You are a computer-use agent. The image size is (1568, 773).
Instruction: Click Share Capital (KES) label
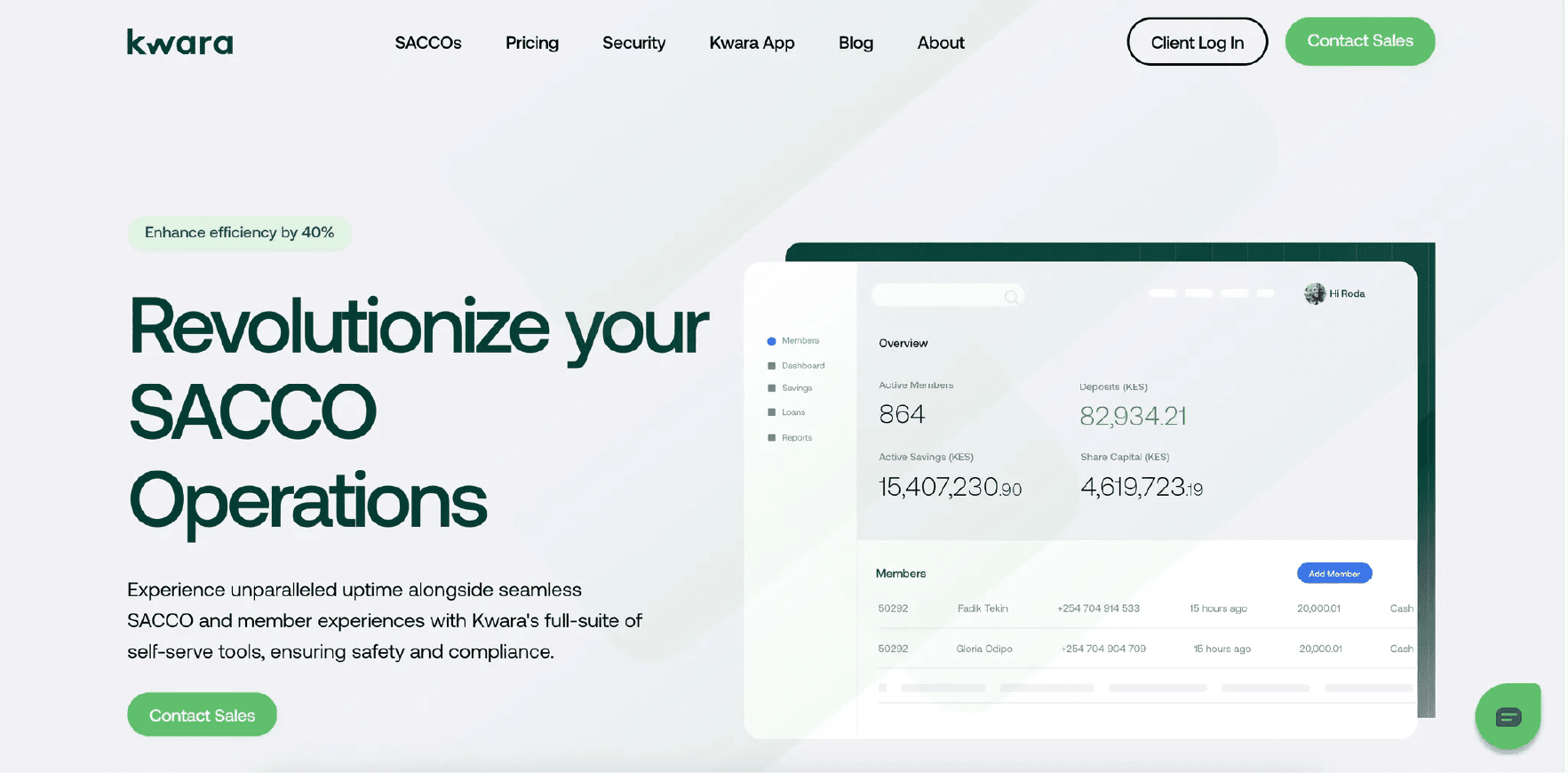[1125, 458]
